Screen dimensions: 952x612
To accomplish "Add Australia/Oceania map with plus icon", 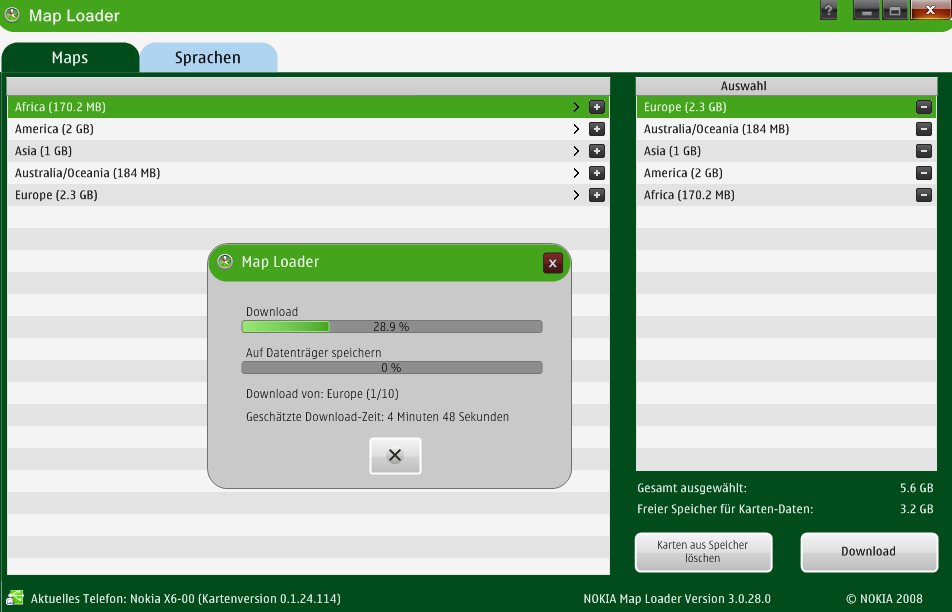I will 597,173.
